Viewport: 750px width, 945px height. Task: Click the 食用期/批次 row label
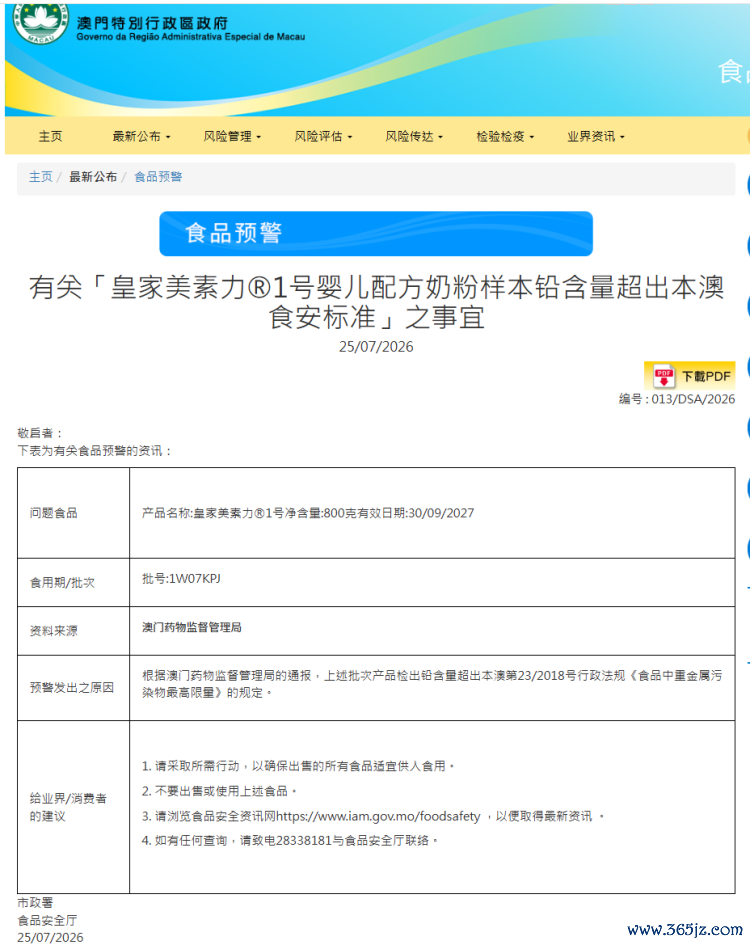pyautogui.click(x=62, y=583)
